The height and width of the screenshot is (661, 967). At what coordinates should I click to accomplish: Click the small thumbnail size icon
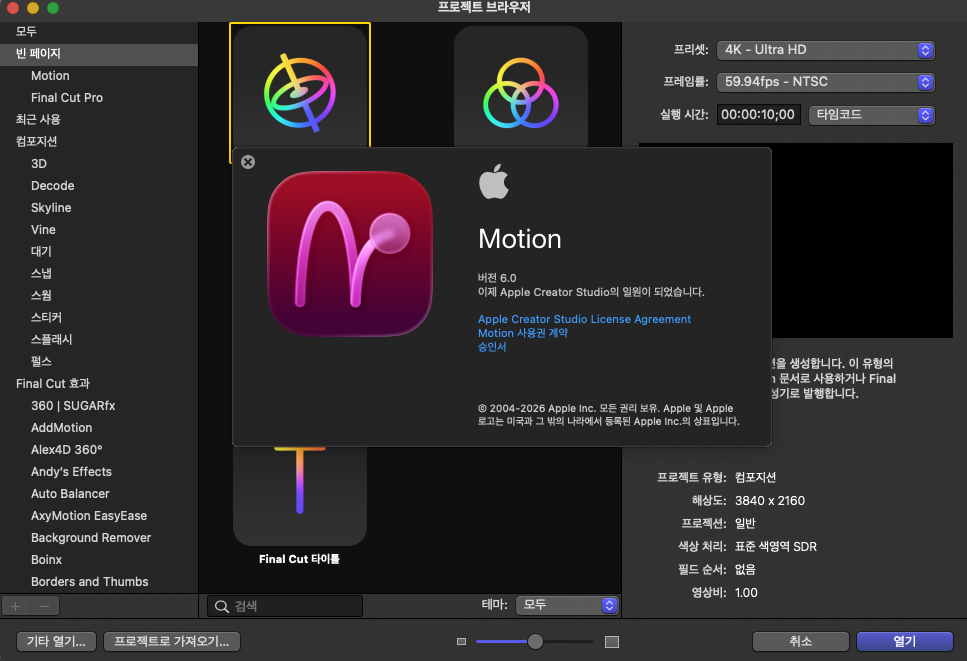coord(461,642)
